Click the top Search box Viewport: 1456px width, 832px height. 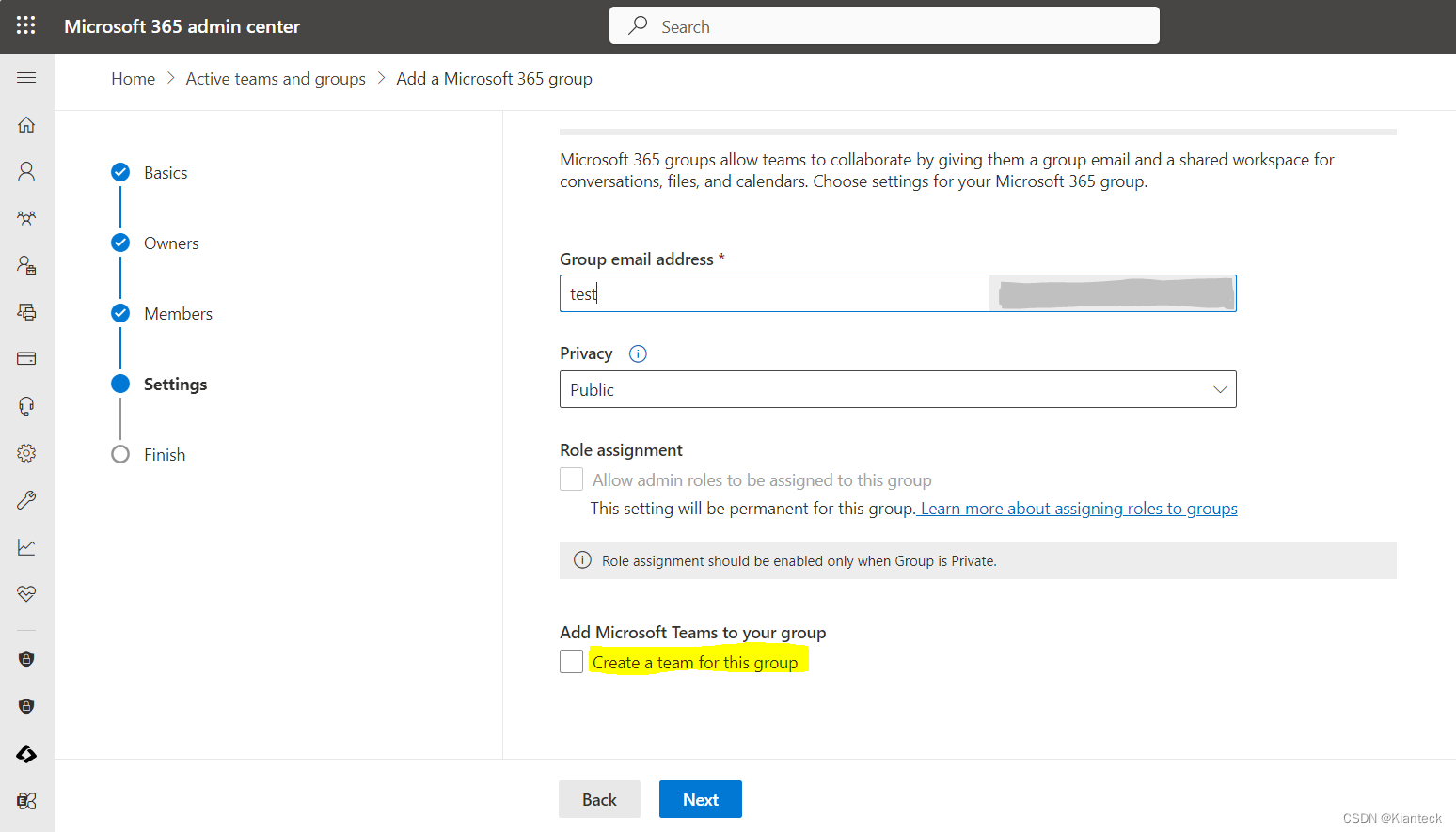(884, 25)
